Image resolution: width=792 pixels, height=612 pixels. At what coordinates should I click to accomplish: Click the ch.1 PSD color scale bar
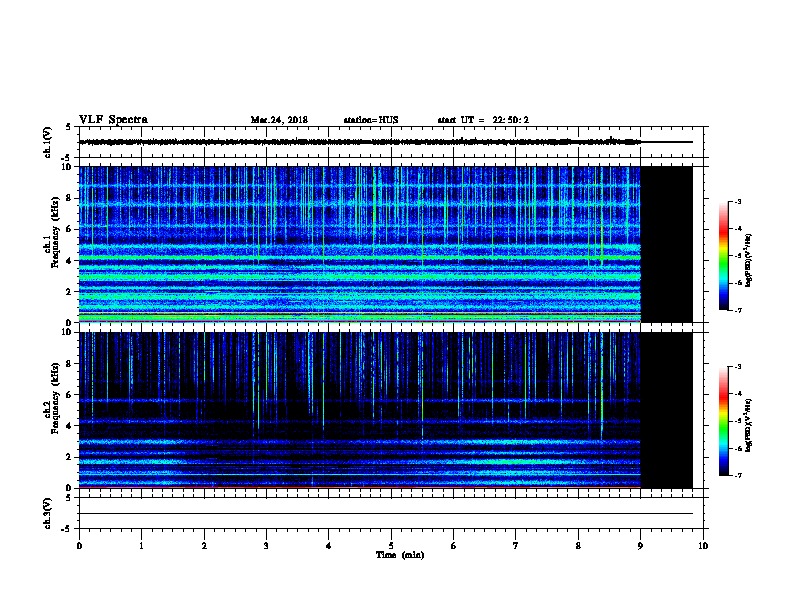[x=723, y=256]
